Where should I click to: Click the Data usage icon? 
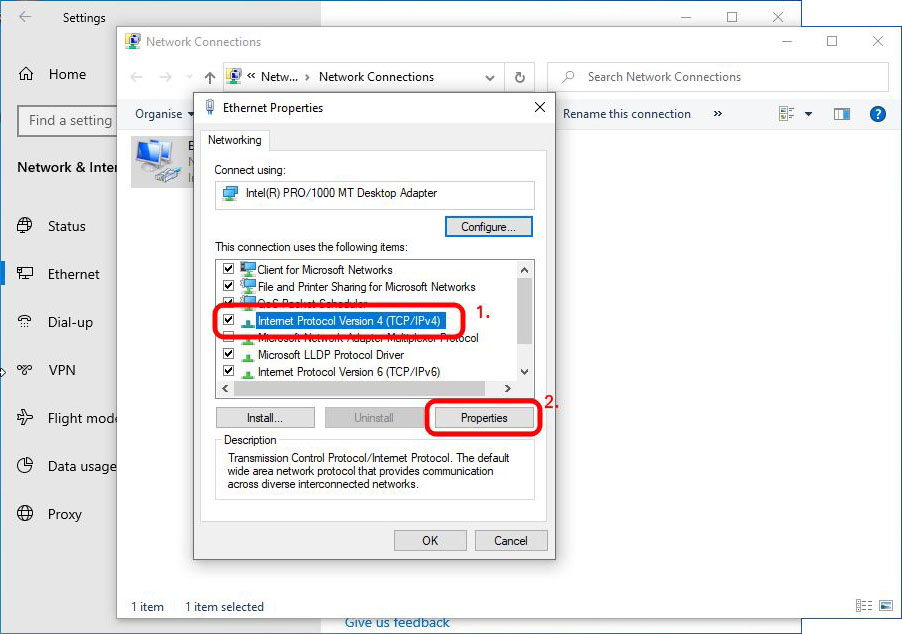tap(26, 466)
